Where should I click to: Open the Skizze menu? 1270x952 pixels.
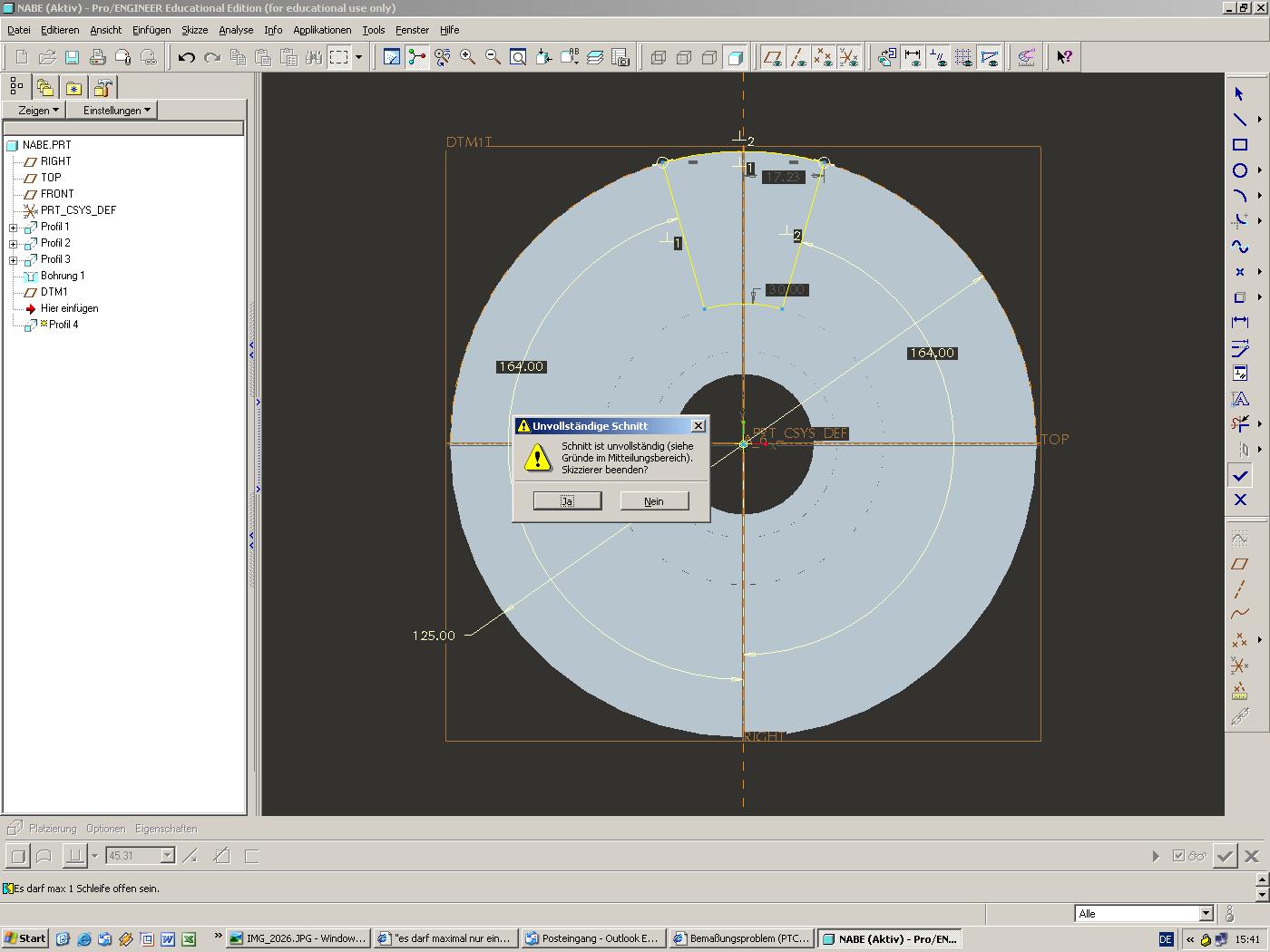[194, 30]
